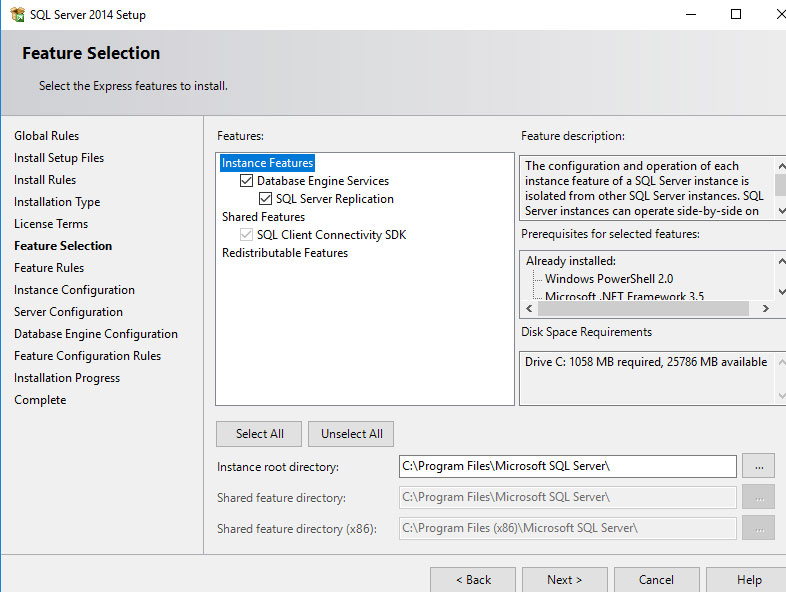Click the Shared feature directory field
The image size is (786, 592).
point(567,497)
